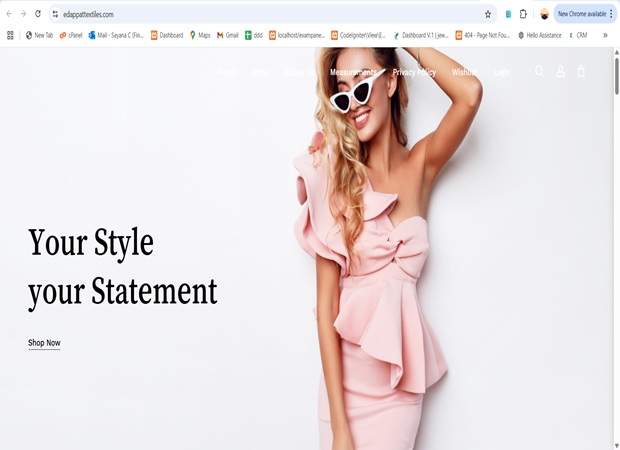Viewport: 620px width, 450px height.
Task: Show hidden bookmarks with the chevron
Action: [x=605, y=35]
